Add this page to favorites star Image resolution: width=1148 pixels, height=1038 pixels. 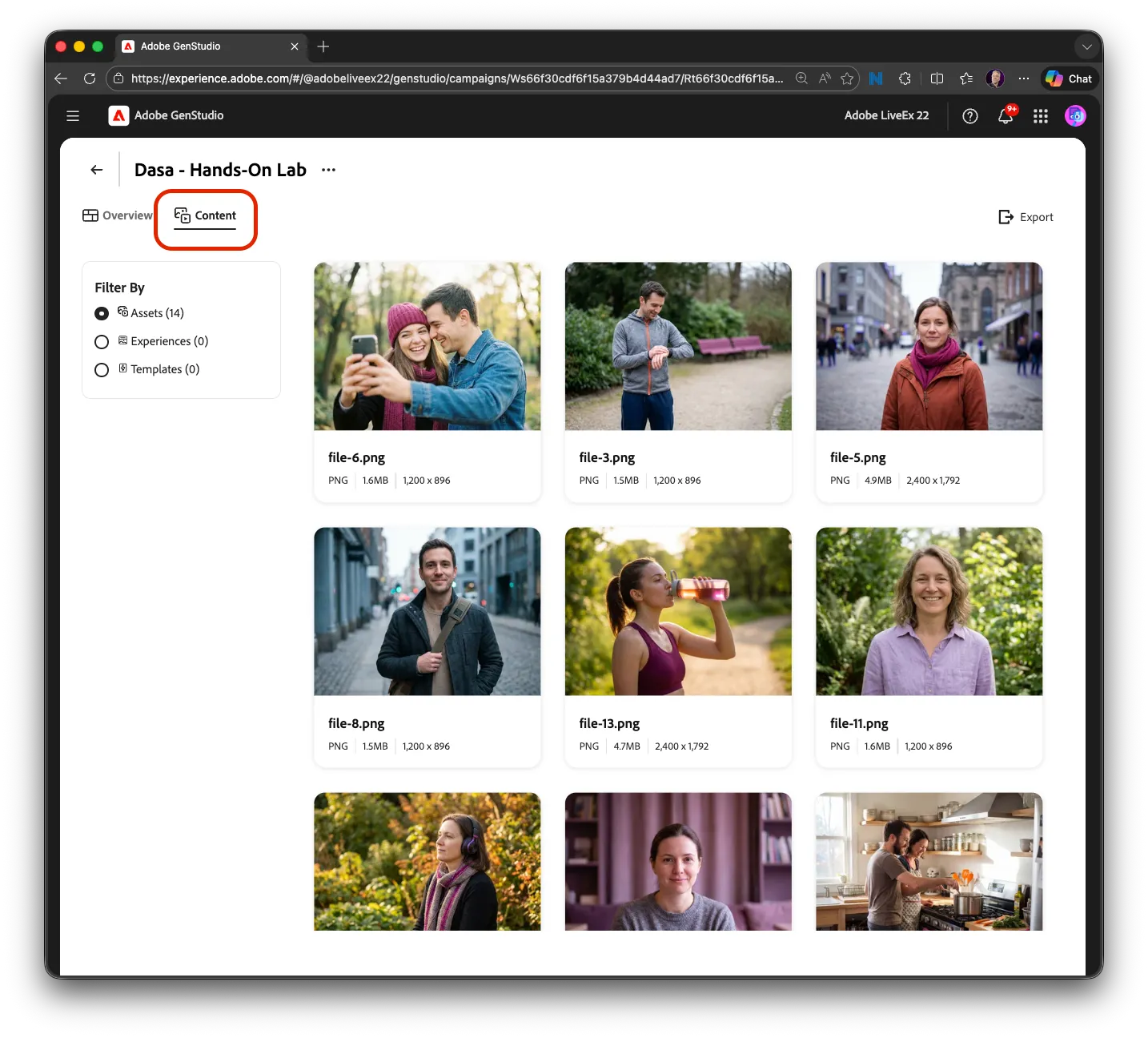pos(847,78)
